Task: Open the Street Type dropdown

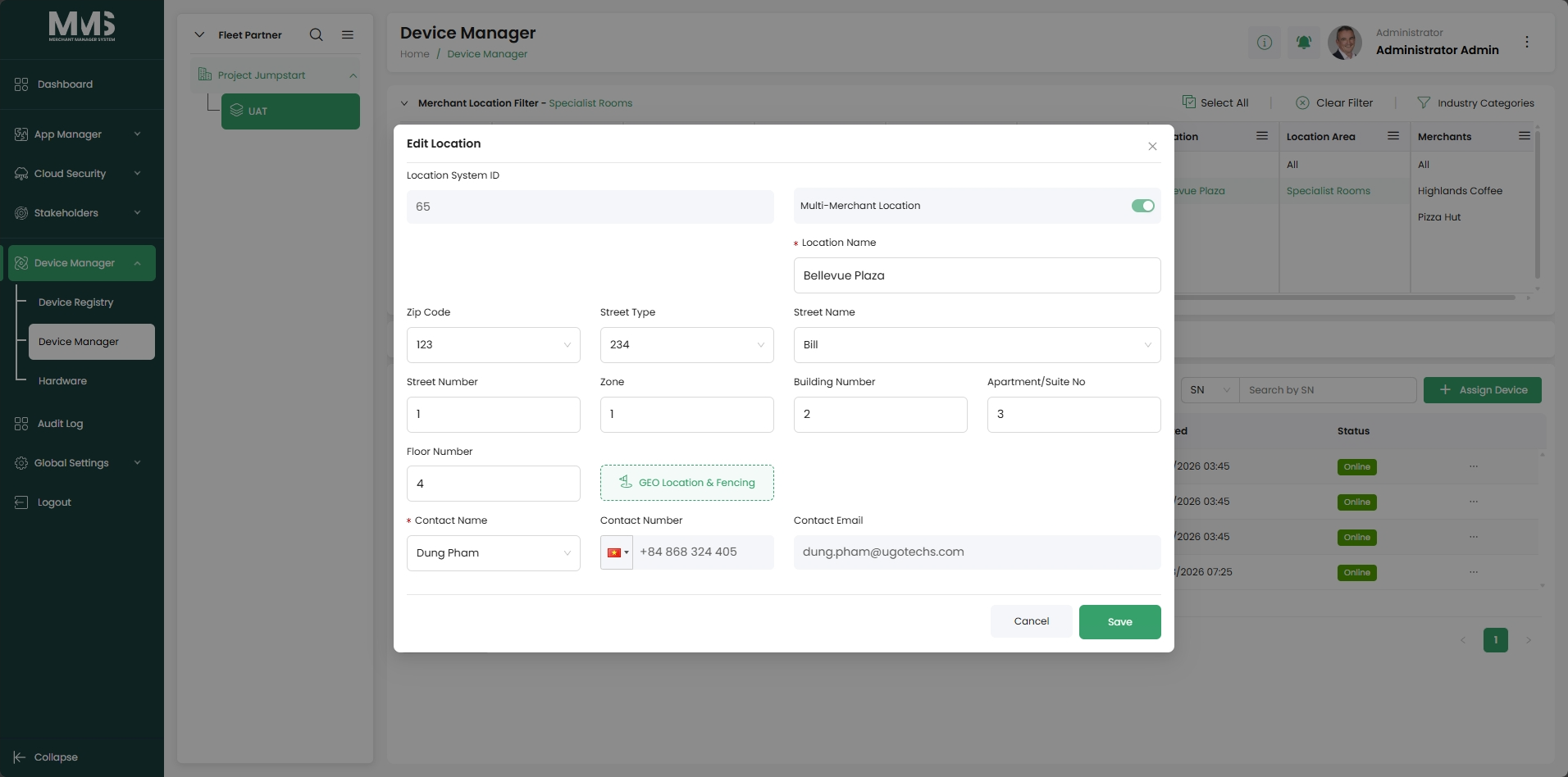Action: coord(687,345)
